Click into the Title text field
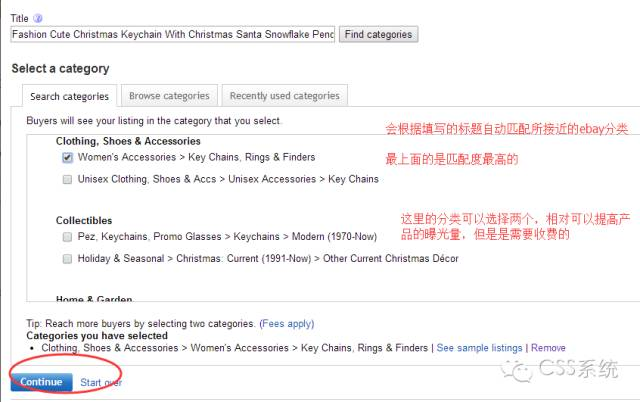 [172, 34]
